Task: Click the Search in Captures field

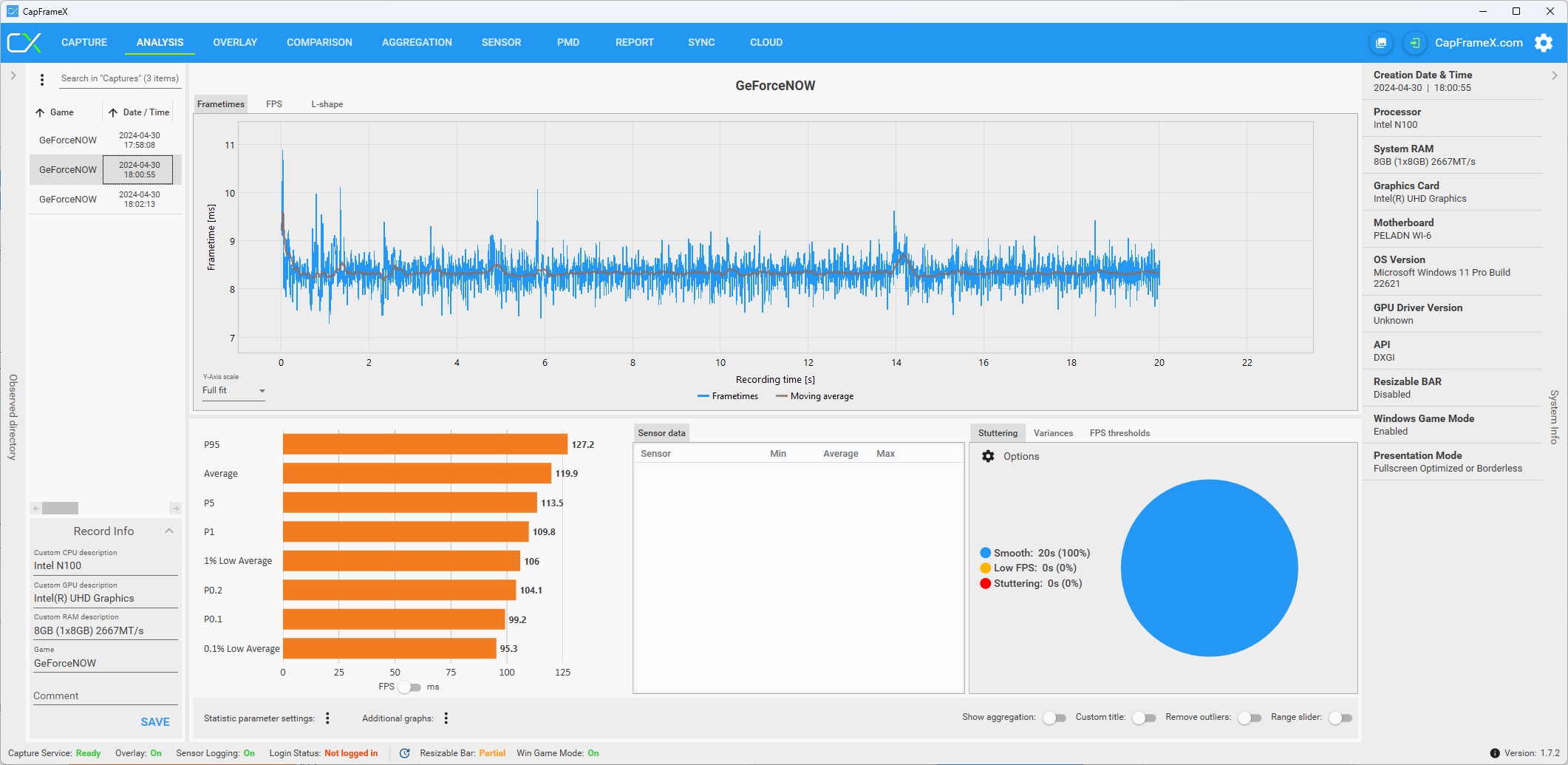Action: [x=120, y=78]
